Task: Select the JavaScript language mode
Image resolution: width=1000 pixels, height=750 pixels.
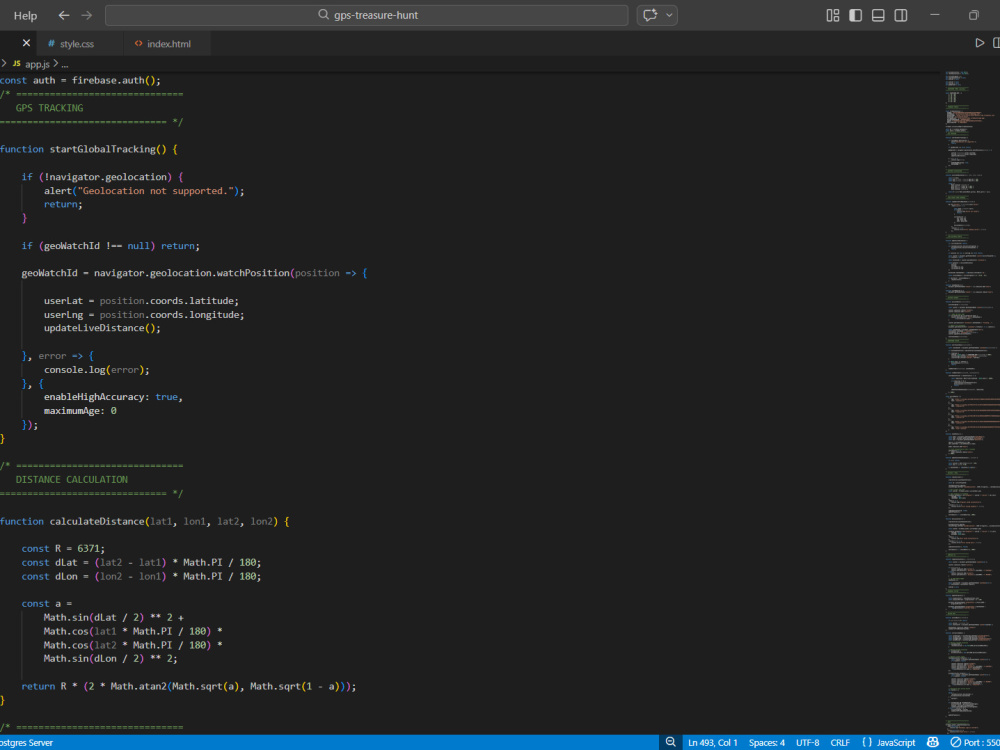Action: pos(896,742)
